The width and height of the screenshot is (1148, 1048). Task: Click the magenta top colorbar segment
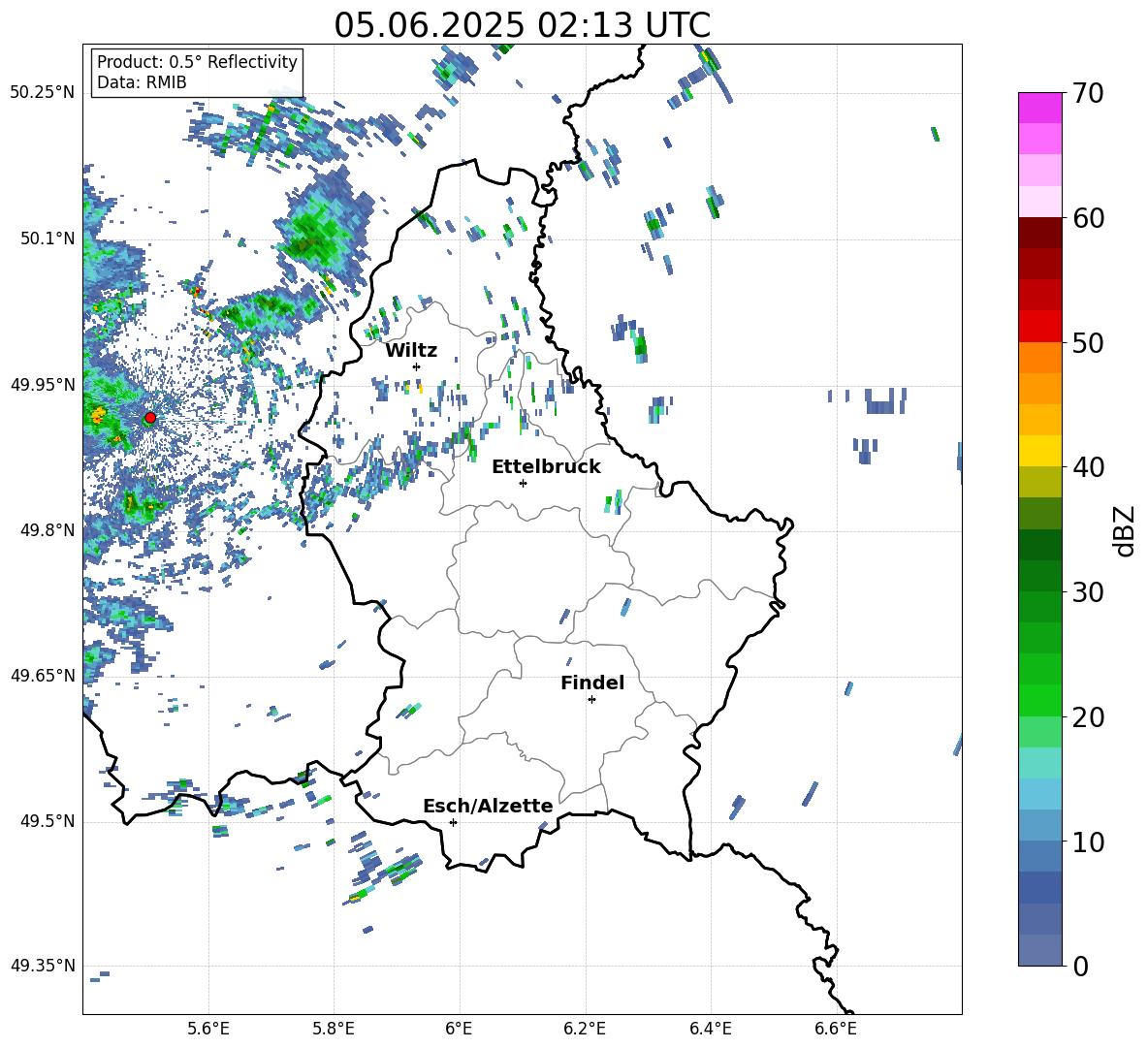tap(1039, 108)
